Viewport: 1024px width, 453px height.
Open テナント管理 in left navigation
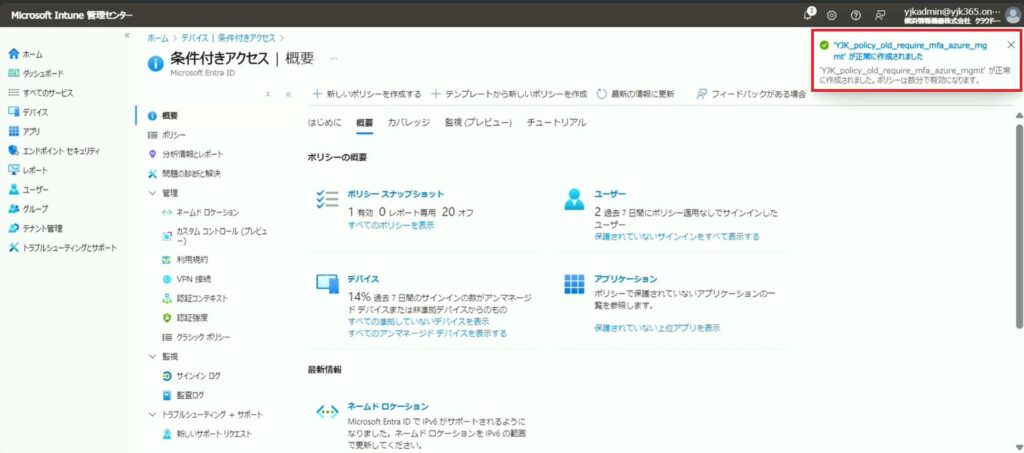[x=35, y=228]
